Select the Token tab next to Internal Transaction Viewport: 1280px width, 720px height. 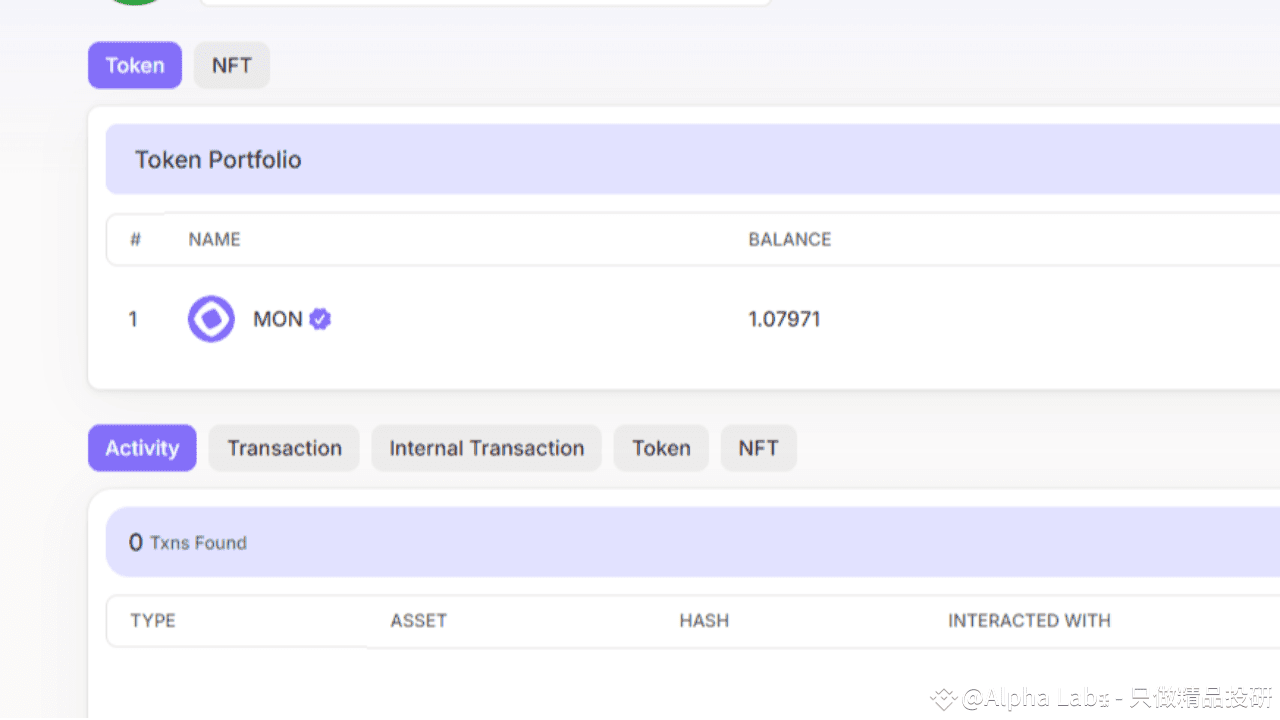tap(661, 448)
